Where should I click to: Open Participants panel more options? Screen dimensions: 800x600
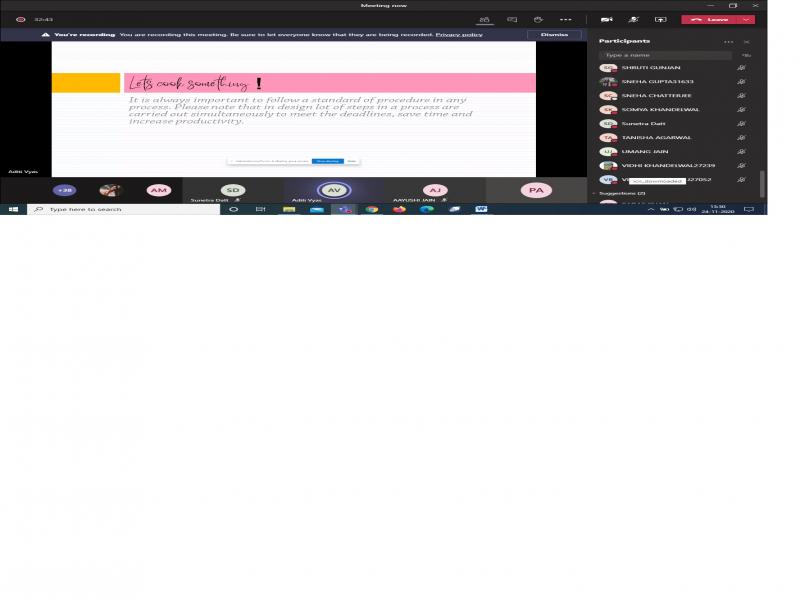click(x=729, y=41)
